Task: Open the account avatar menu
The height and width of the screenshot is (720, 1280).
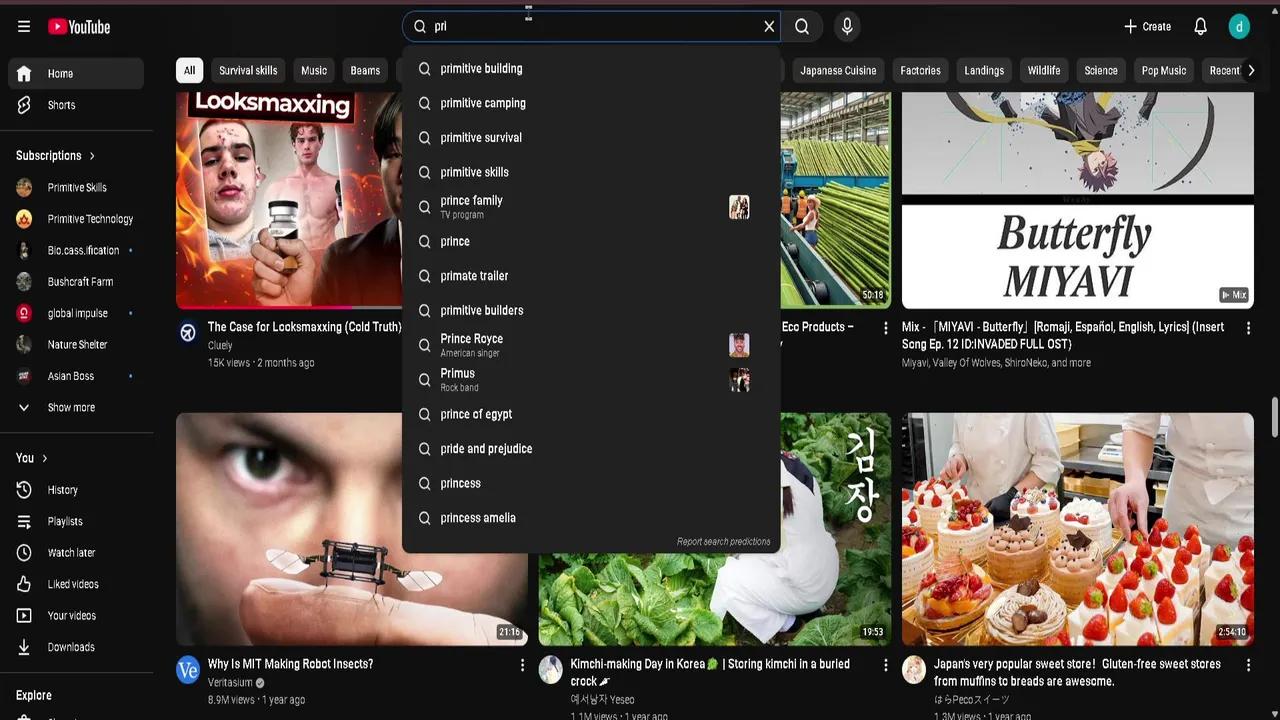Action: tap(1239, 27)
